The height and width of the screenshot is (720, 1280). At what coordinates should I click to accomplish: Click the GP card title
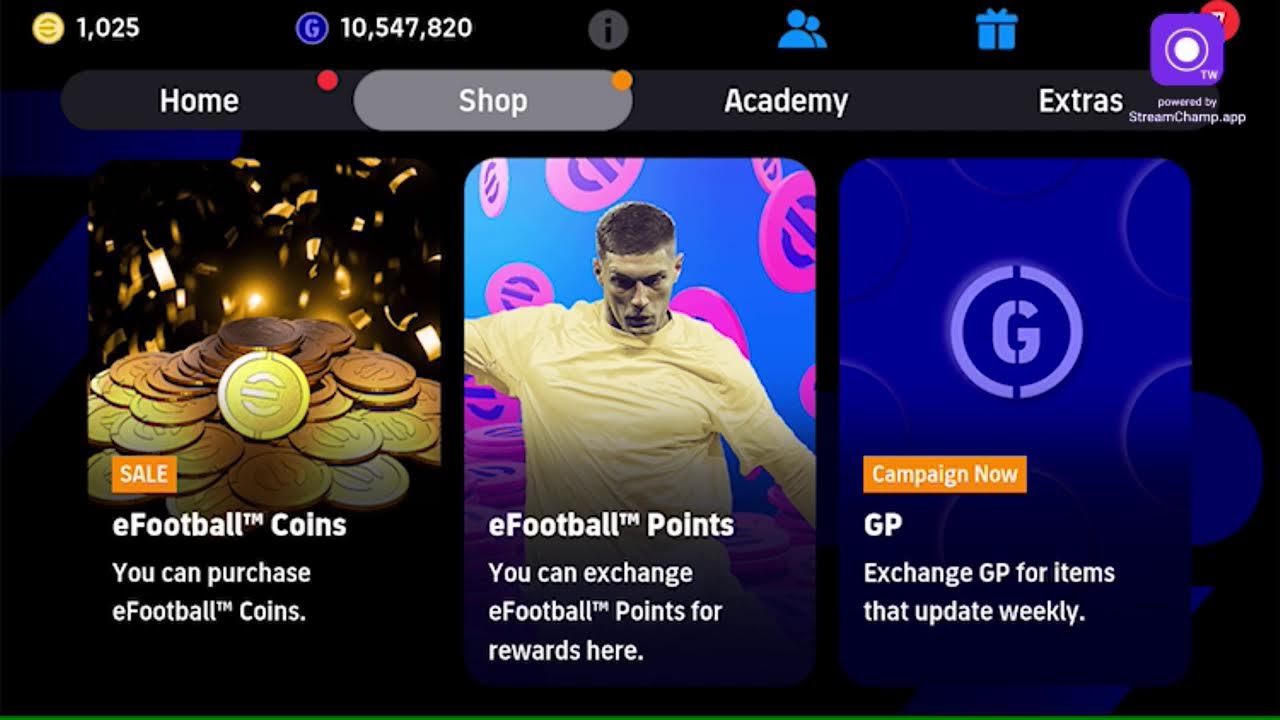coord(883,525)
